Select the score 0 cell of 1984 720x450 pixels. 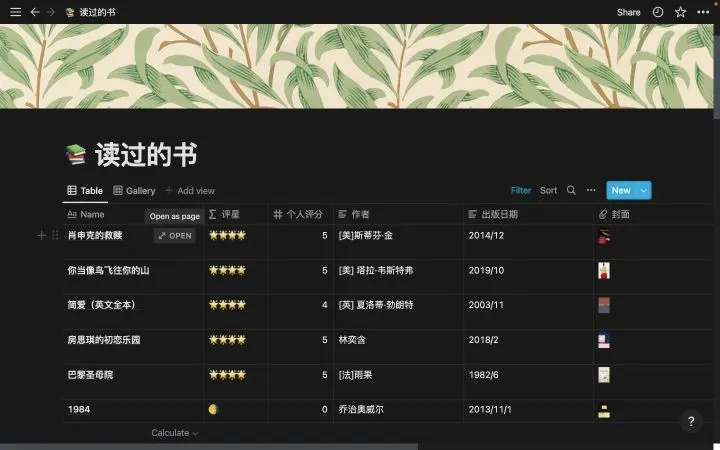point(301,411)
